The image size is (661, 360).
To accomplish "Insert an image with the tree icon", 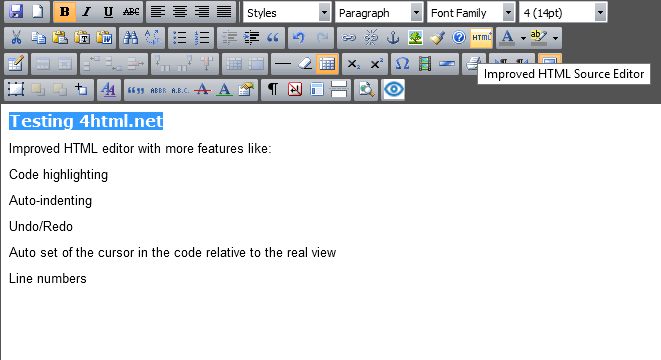I will [x=415, y=38].
